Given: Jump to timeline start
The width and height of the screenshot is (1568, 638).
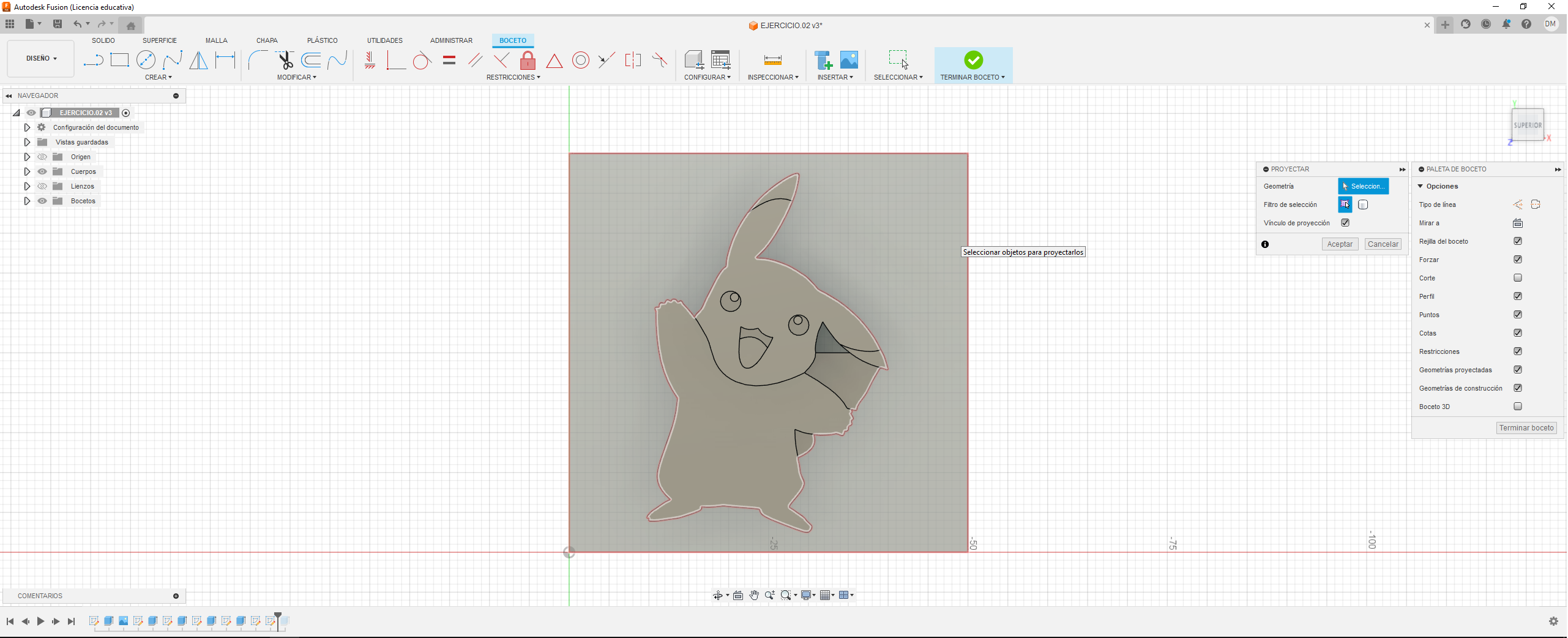Looking at the screenshot, I should (10, 621).
